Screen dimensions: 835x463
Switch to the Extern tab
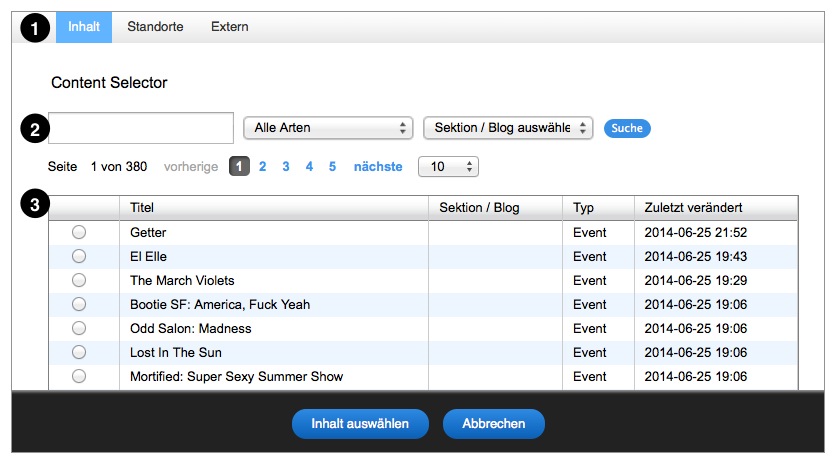pos(230,27)
